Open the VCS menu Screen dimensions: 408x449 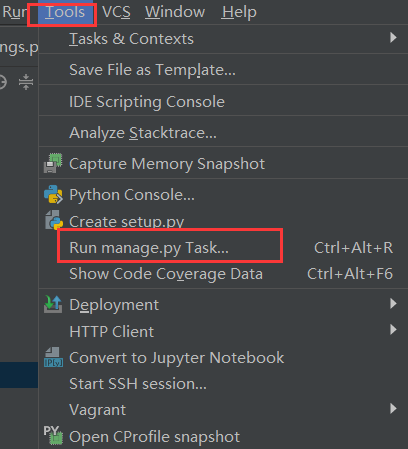click(116, 12)
